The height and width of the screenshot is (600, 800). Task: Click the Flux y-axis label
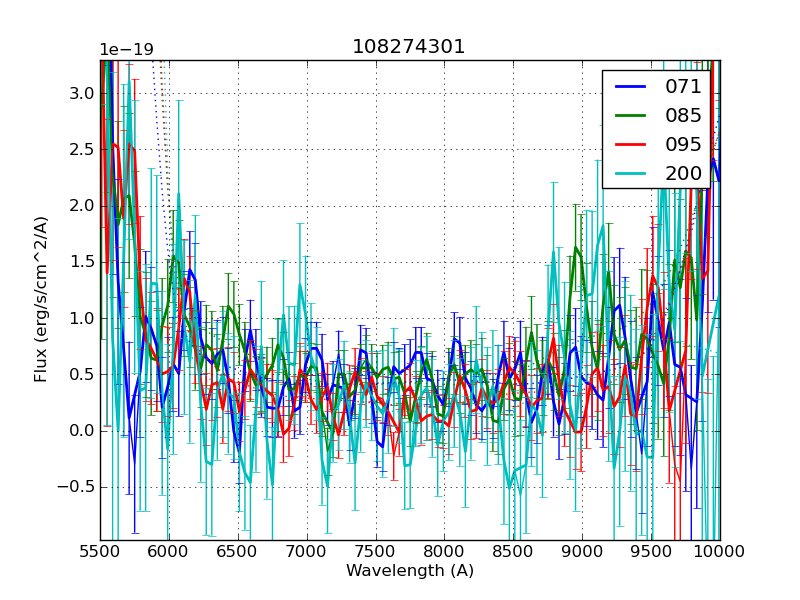tap(41, 299)
